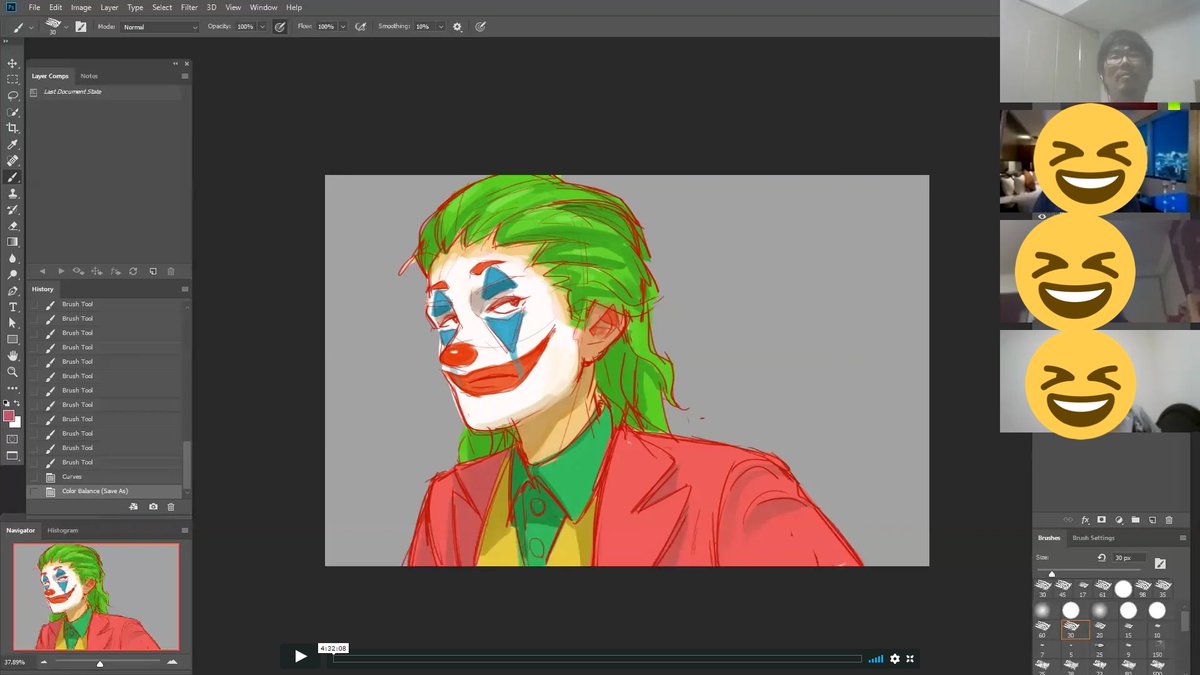1200x675 pixels.
Task: Create new layer comp icon
Action: coord(153,271)
